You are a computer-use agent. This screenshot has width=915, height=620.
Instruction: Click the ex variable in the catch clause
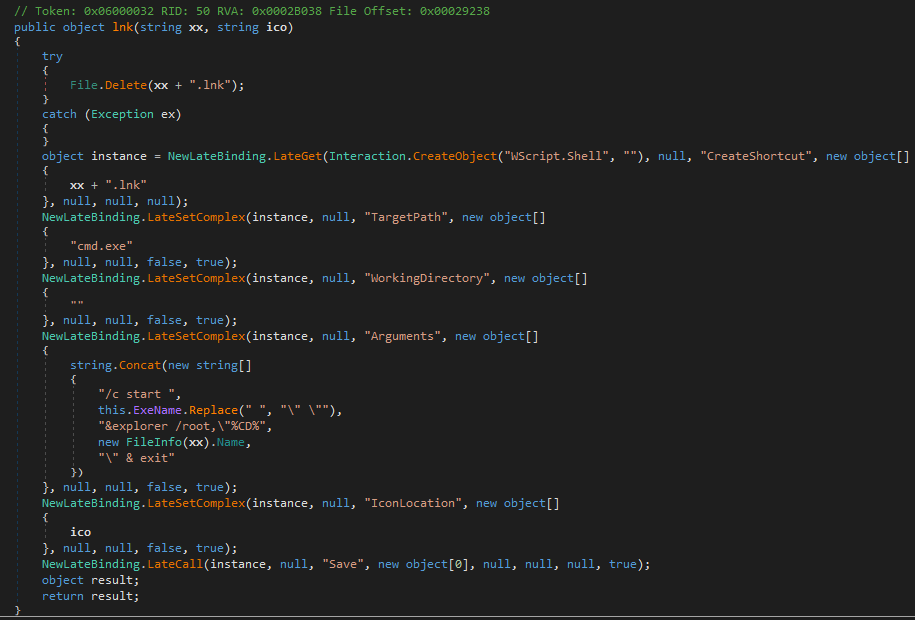pyautogui.click(x=168, y=114)
